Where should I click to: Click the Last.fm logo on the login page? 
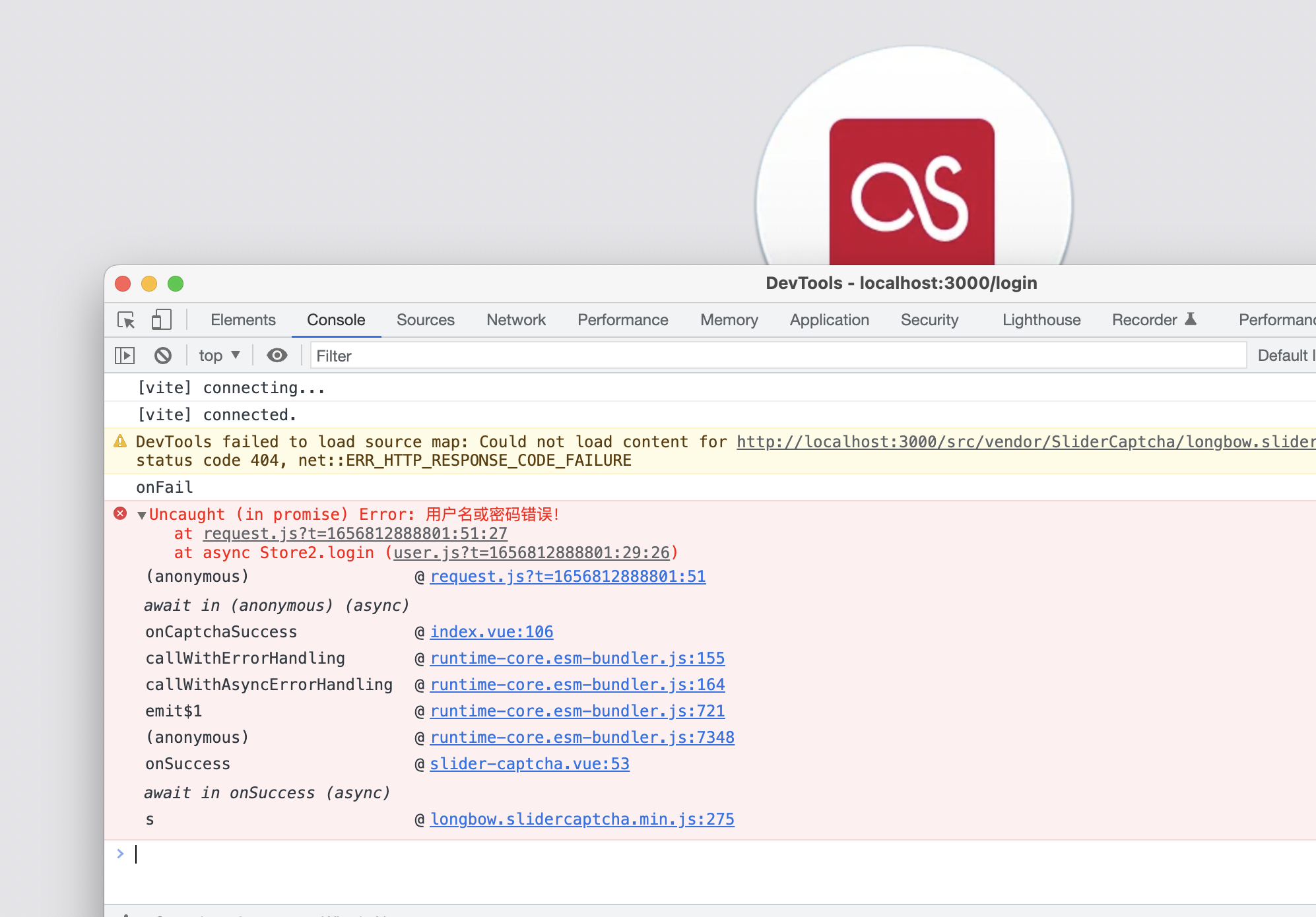911,191
